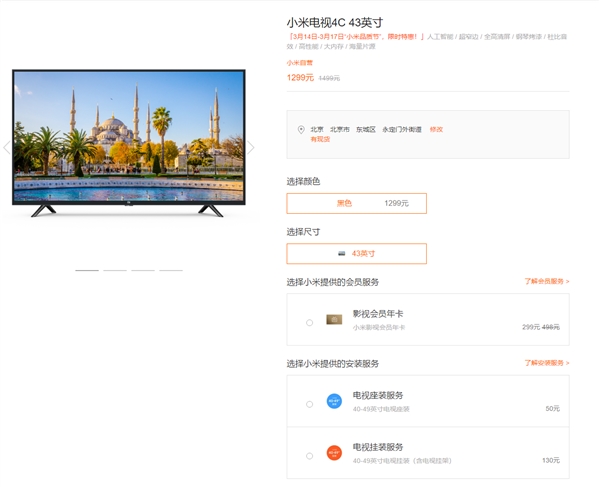Click the 50元 stand installation price
This screenshot has height=487, width=600.
[x=553, y=409]
